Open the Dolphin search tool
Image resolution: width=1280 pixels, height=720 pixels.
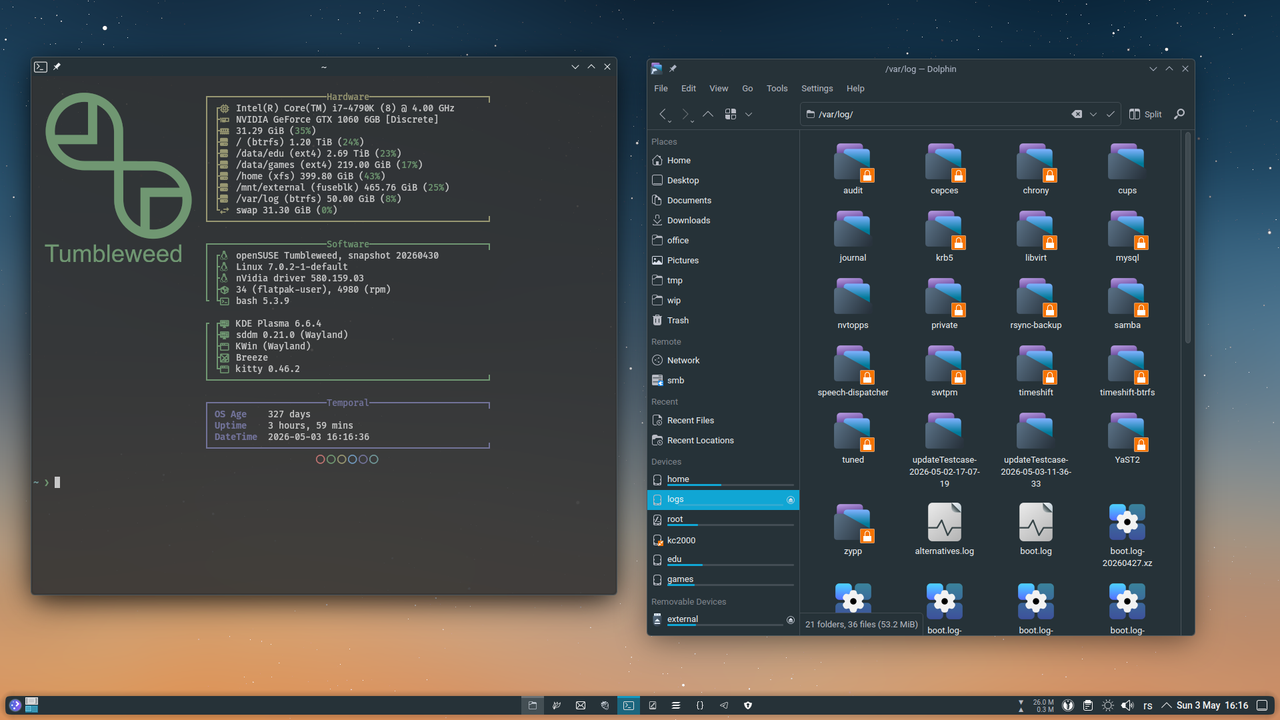tap(1179, 114)
